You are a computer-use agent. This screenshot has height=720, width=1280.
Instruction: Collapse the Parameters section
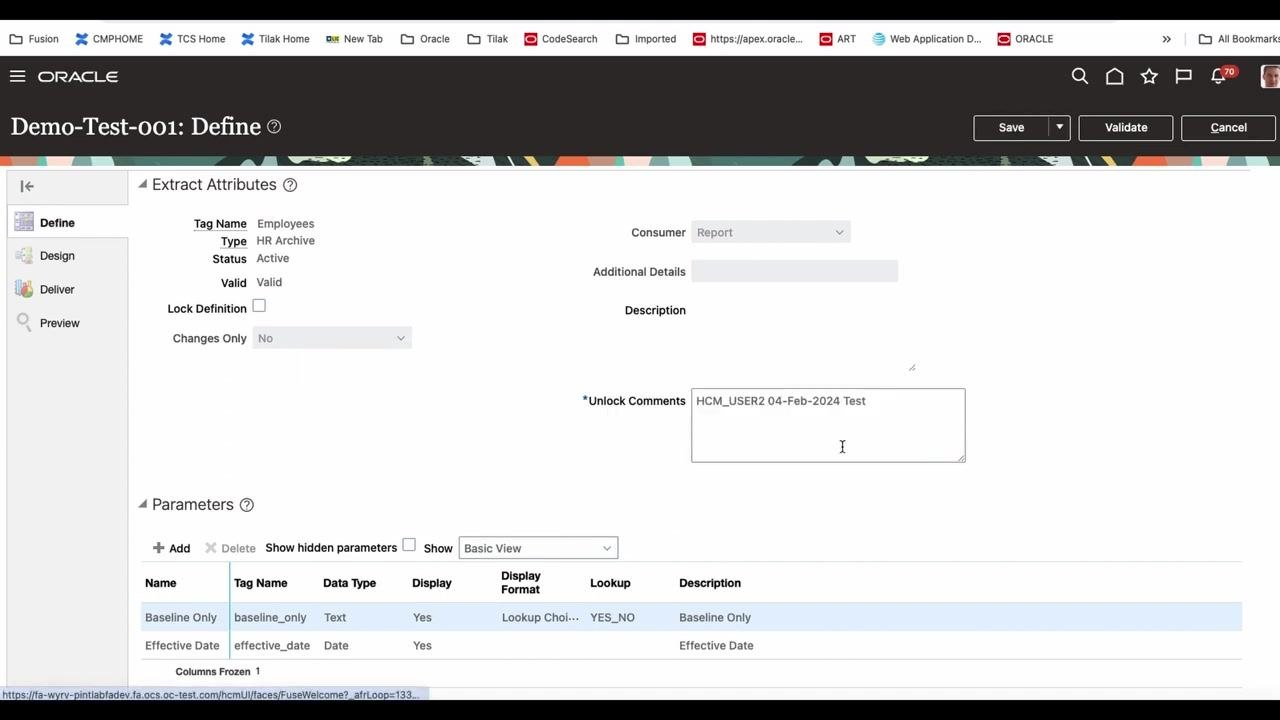pos(143,504)
